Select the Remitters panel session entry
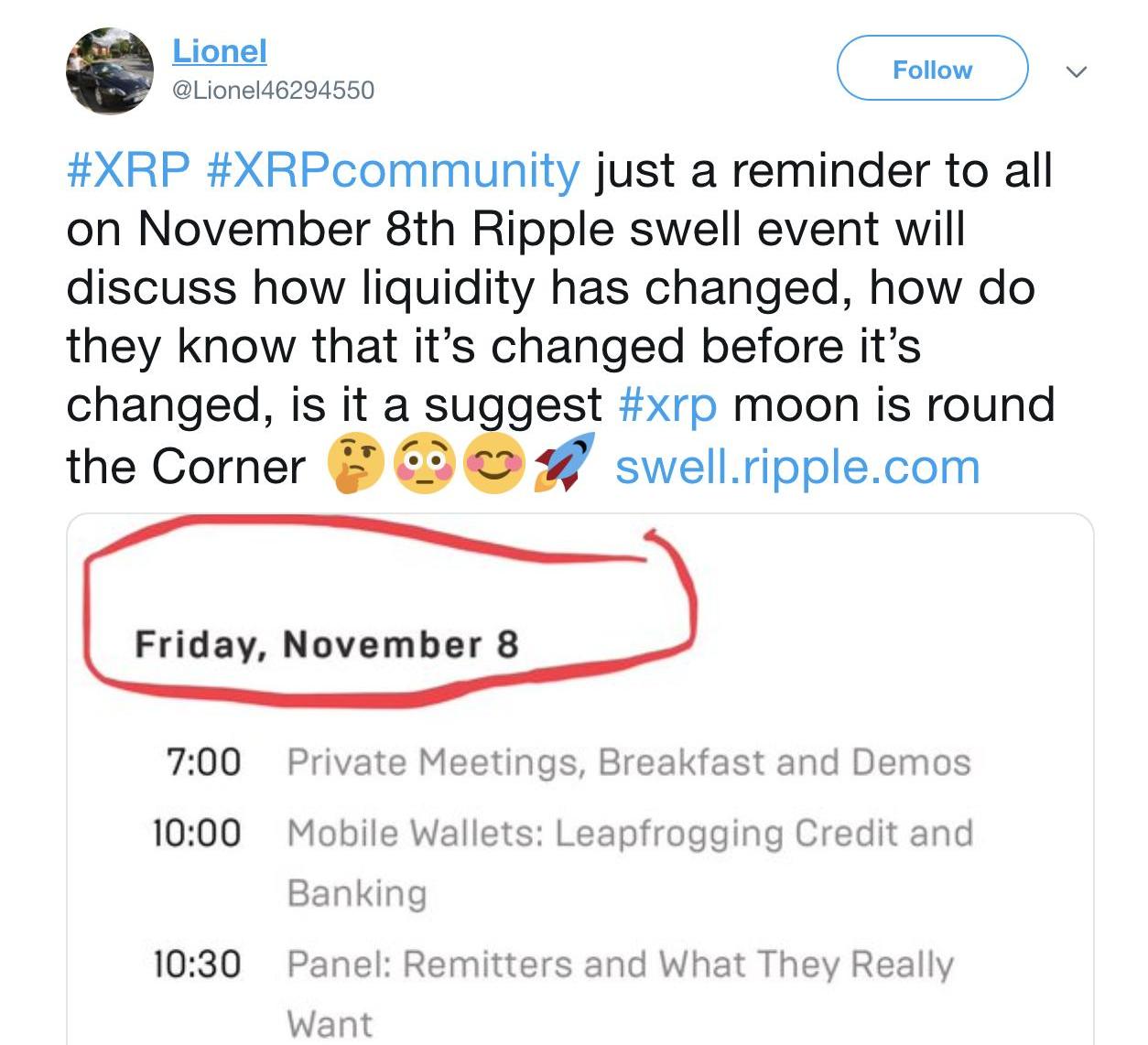The height and width of the screenshot is (1045, 1148). pyautogui.click(x=552, y=993)
